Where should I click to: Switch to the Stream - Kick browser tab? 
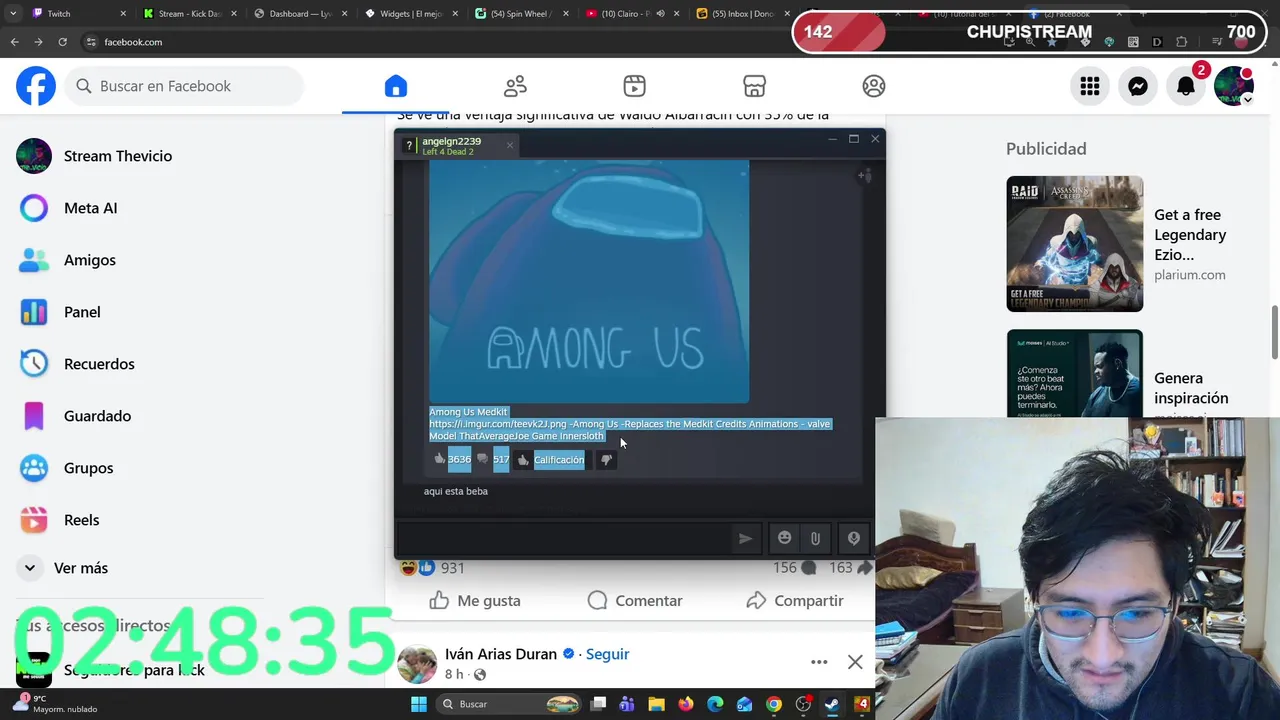(190, 14)
